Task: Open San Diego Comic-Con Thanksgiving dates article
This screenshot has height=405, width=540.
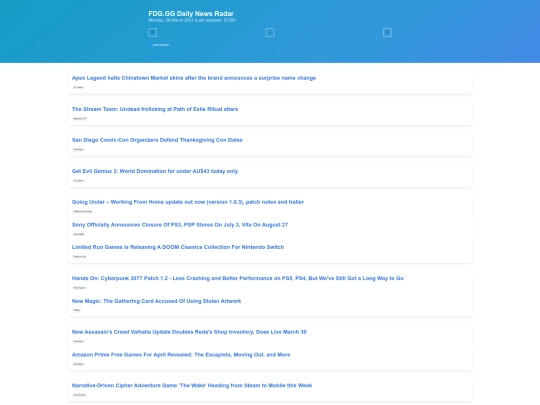Action: (x=157, y=140)
